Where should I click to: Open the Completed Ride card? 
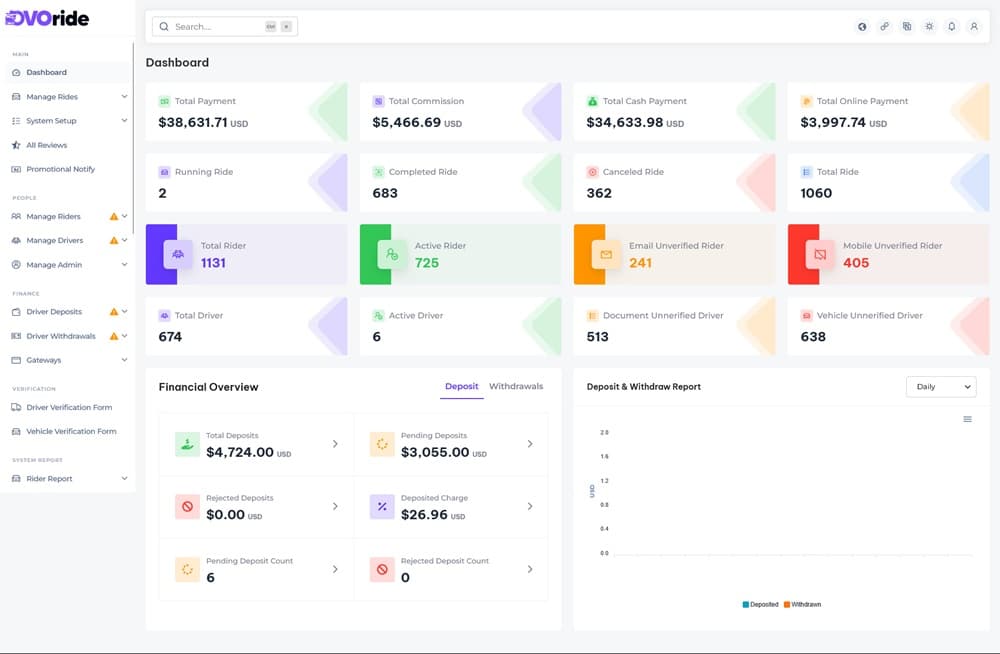click(x=460, y=183)
